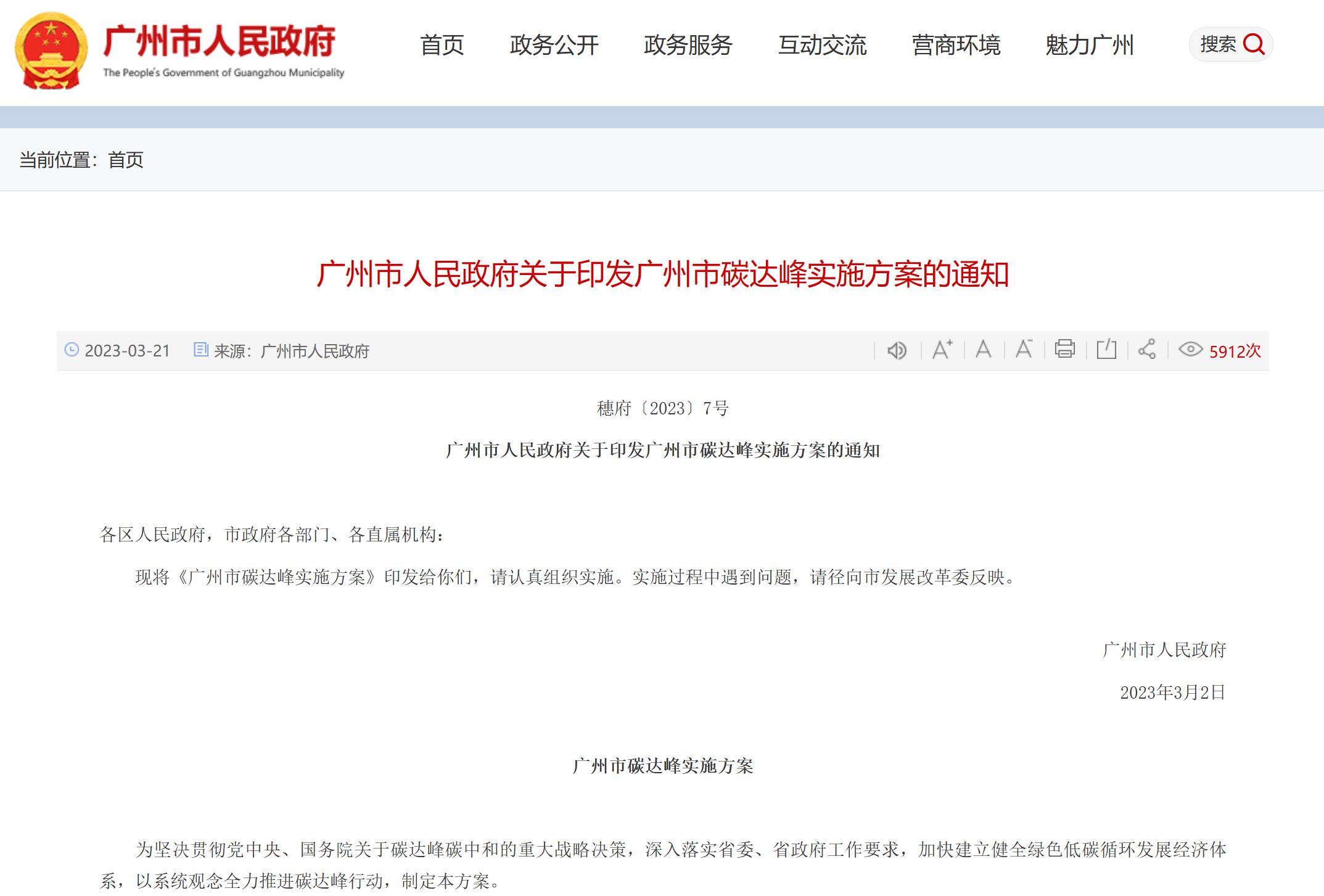Click the view count 5912次
This screenshot has width=1324, height=896.
pos(1235,351)
